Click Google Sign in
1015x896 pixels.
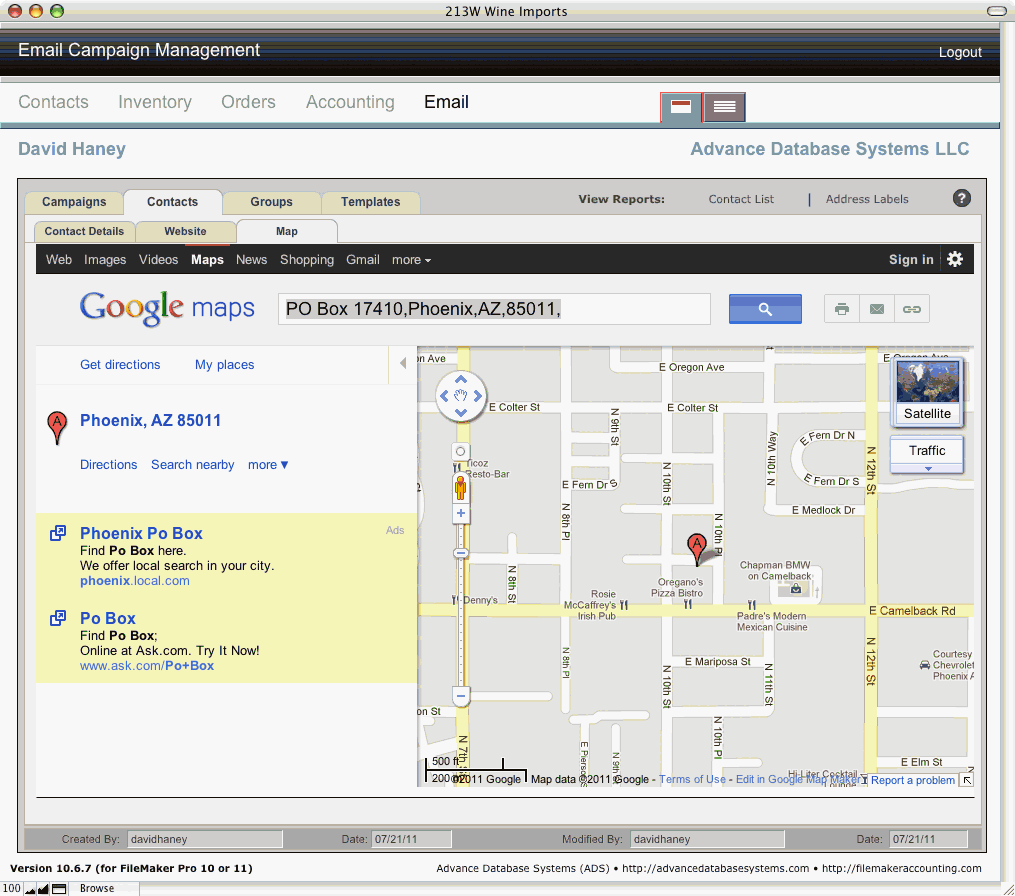pyautogui.click(x=911, y=259)
